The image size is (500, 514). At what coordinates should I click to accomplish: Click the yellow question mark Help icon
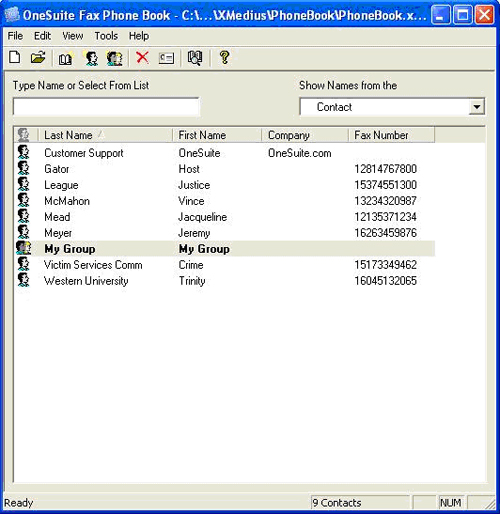coord(224,57)
